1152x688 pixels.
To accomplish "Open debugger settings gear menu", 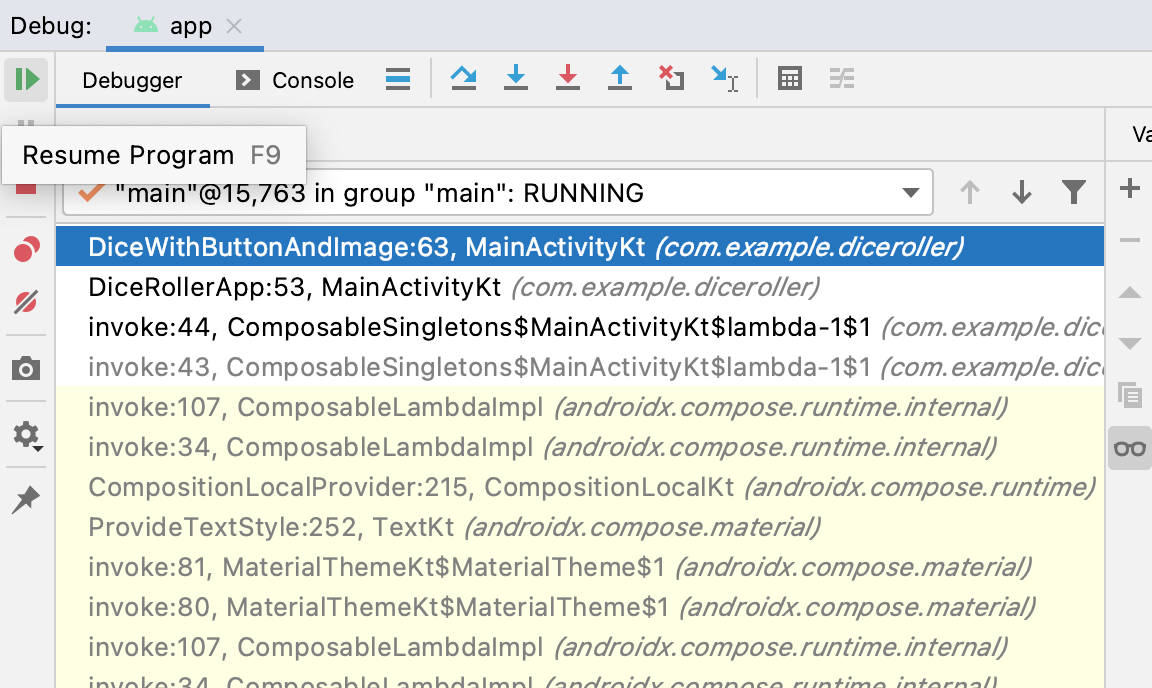I will pyautogui.click(x=26, y=435).
